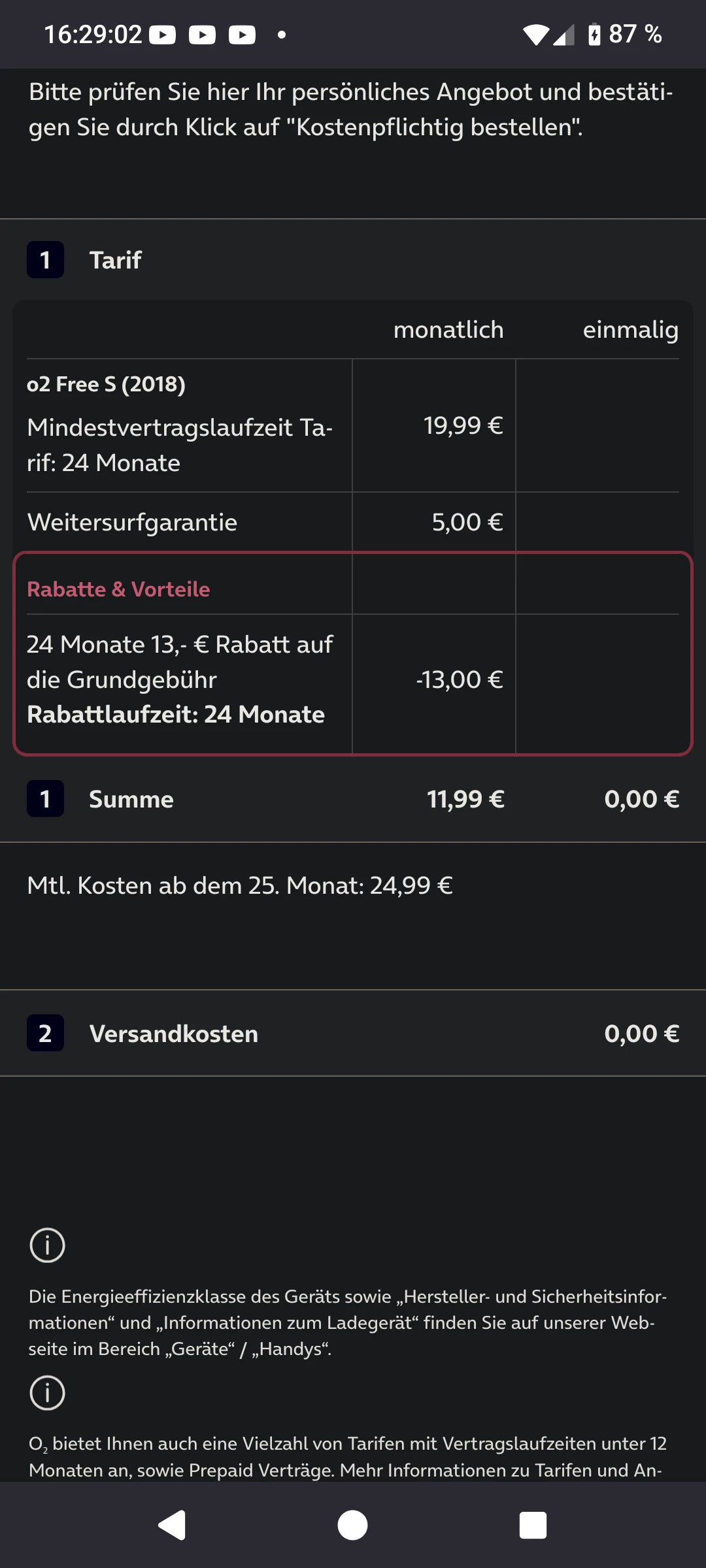Tap the number 1 badge beside Tarif
This screenshot has width=706, height=1568.
45,260
